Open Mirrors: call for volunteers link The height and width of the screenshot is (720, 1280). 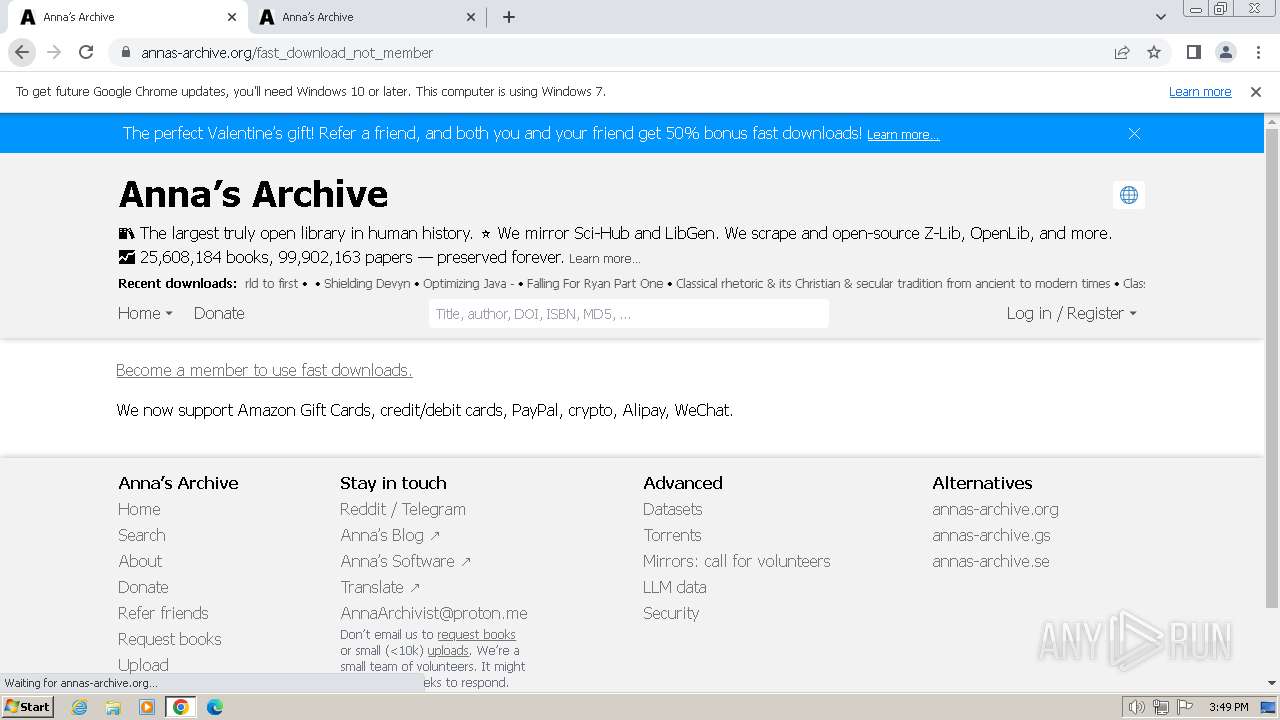737,561
